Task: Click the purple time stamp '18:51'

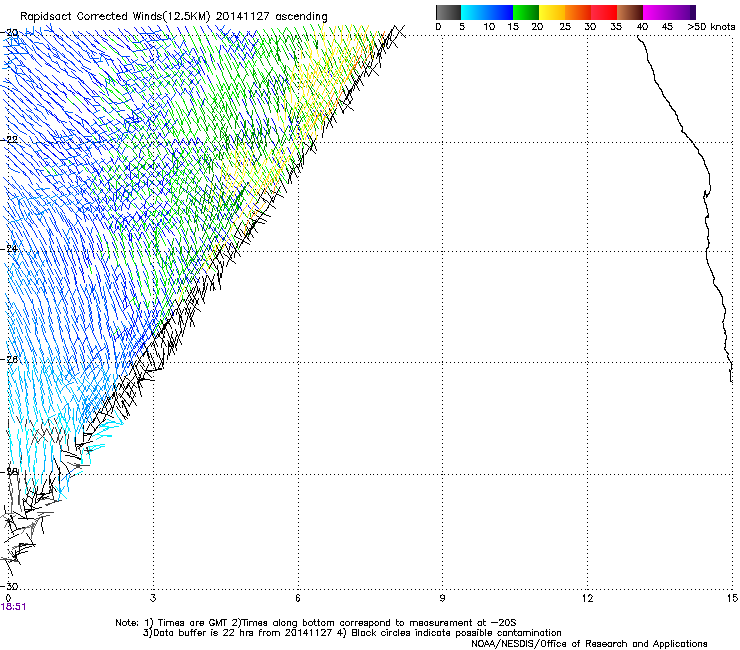Action: [x=13, y=607]
